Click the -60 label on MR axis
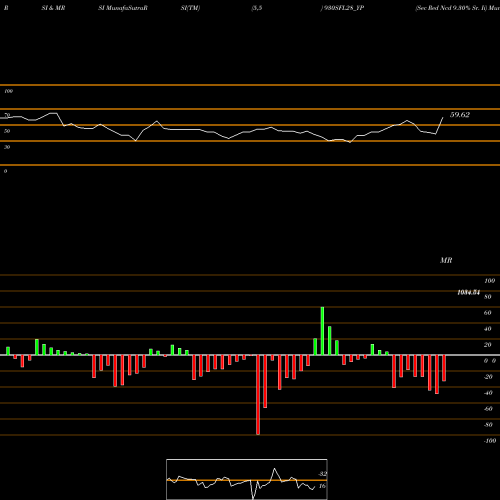The height and width of the screenshot is (500, 500). [488, 409]
